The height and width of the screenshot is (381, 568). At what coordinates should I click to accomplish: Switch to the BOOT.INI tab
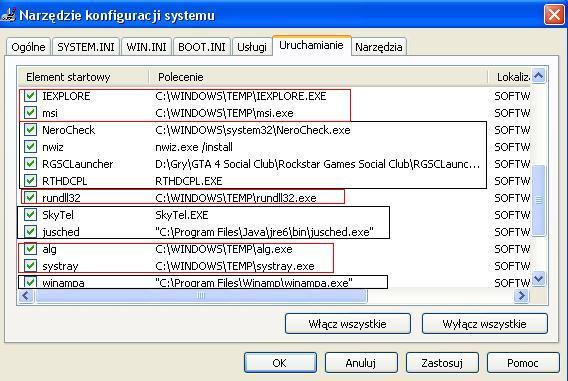(x=202, y=47)
